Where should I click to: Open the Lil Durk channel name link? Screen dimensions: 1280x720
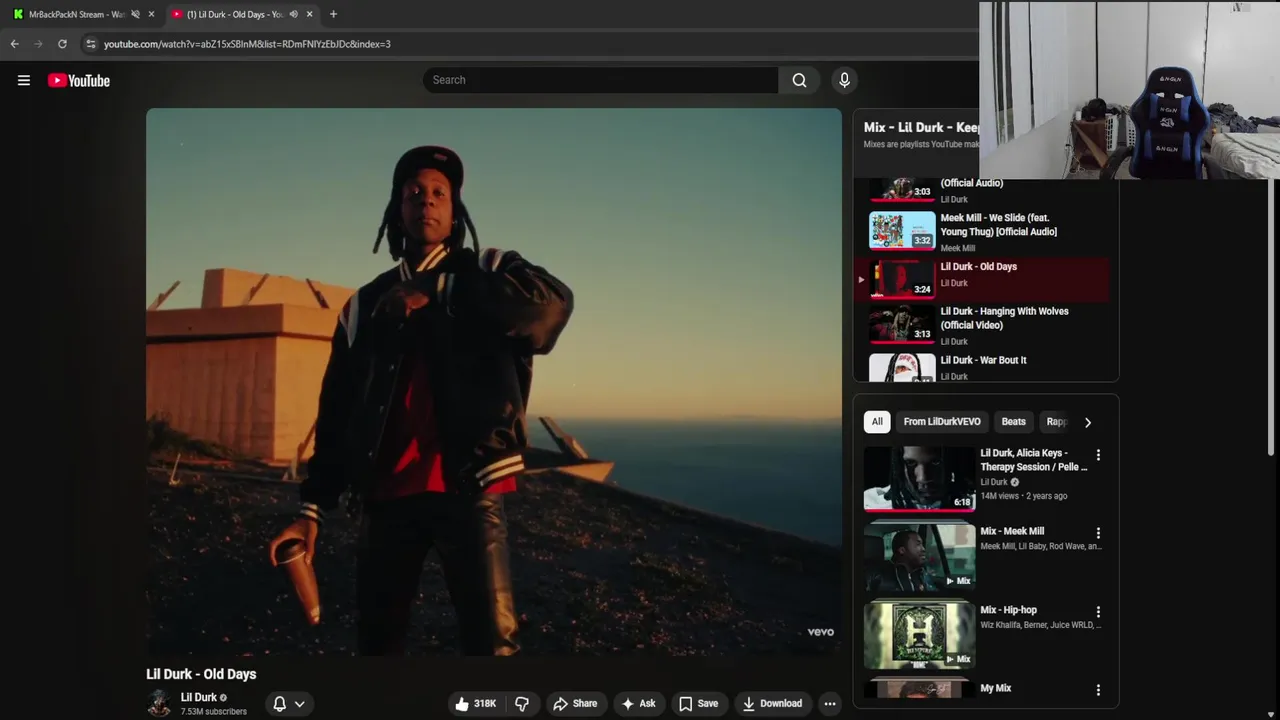198,697
